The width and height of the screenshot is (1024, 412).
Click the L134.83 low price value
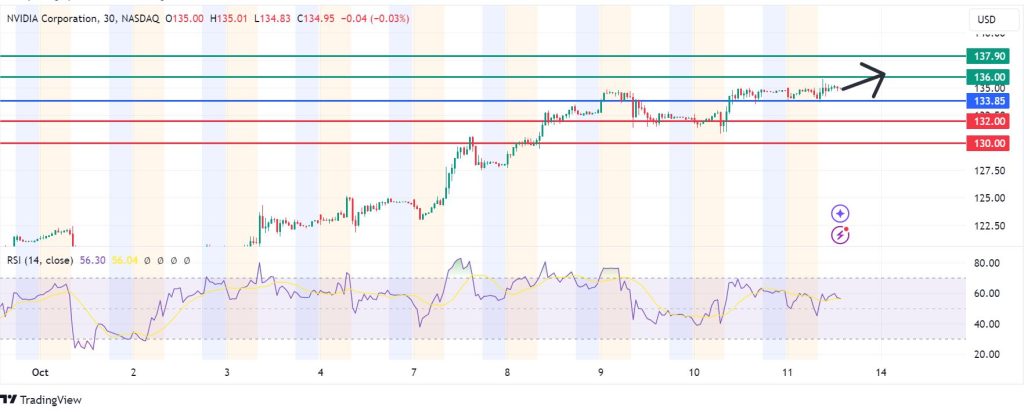pos(273,19)
